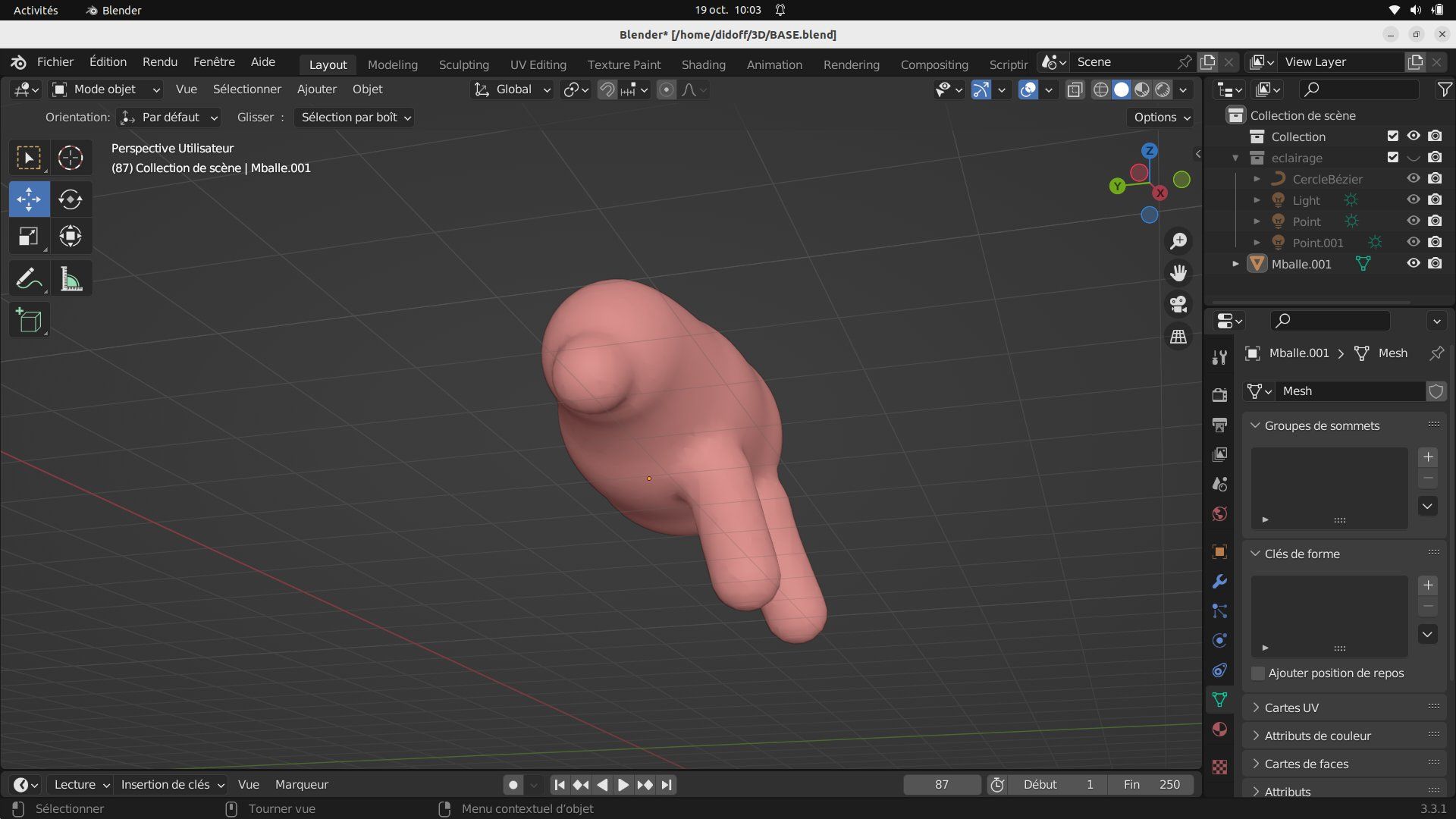1456x819 pixels.
Task: Open the Par défaut orientation dropdown
Action: click(x=170, y=118)
